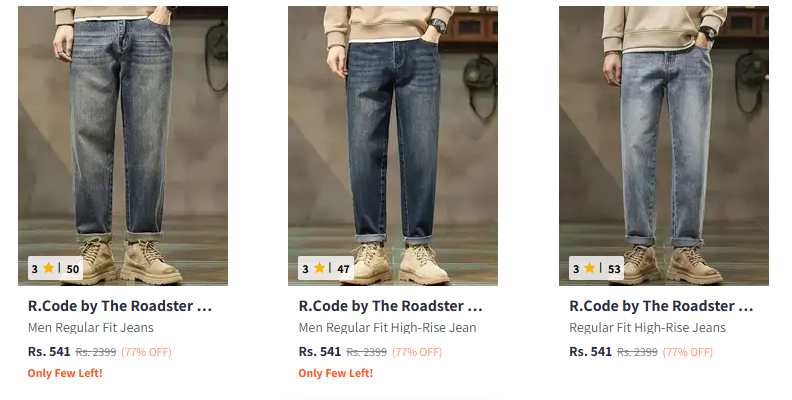Open the rating badge showing 50 reviews
The image size is (792, 400).
click(x=55, y=268)
